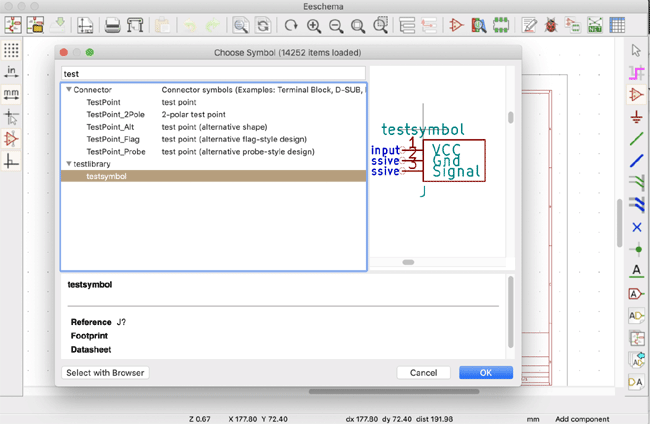Open the Symbol library browser icon

point(478,25)
